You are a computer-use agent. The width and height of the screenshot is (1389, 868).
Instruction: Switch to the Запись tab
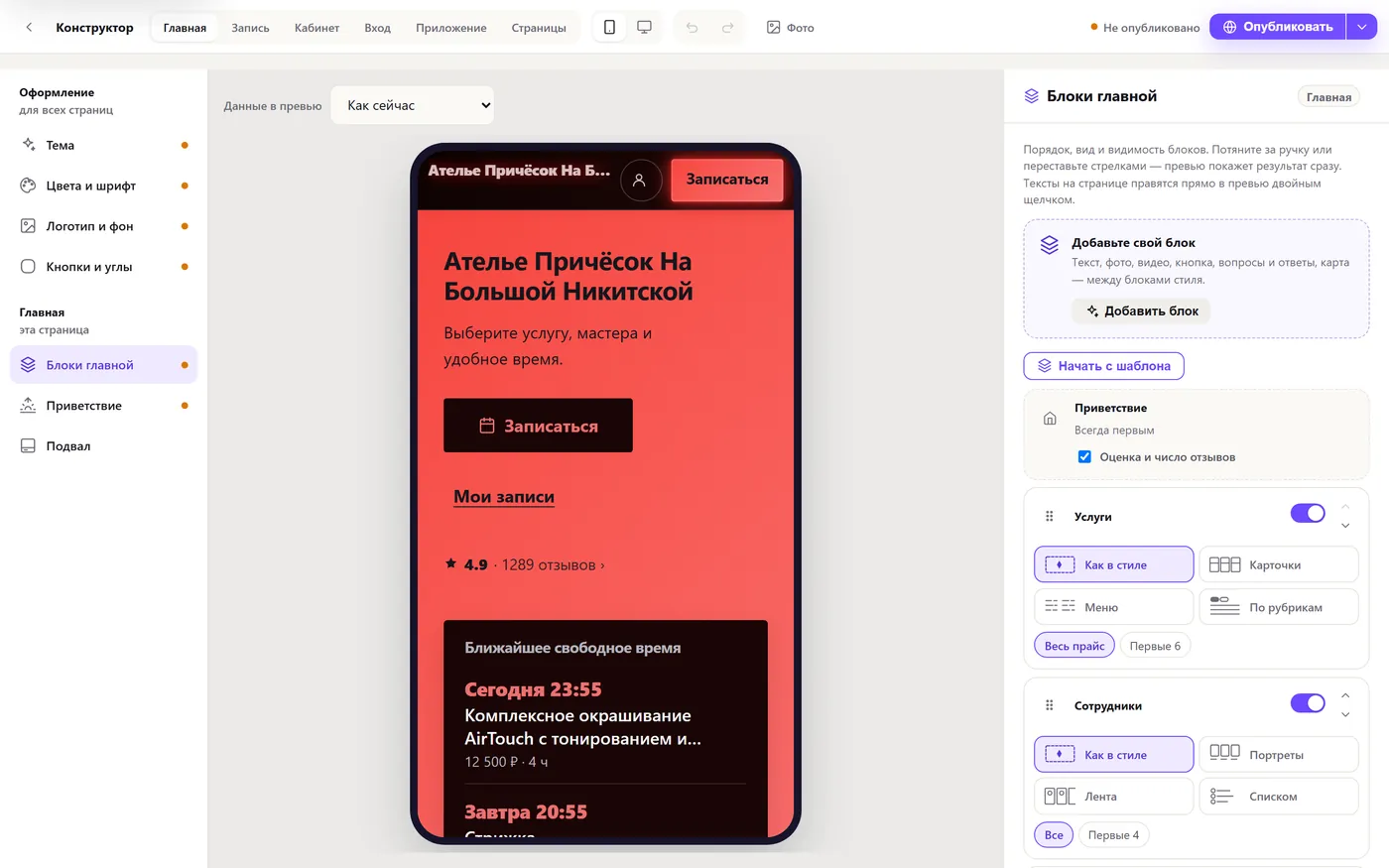[250, 28]
